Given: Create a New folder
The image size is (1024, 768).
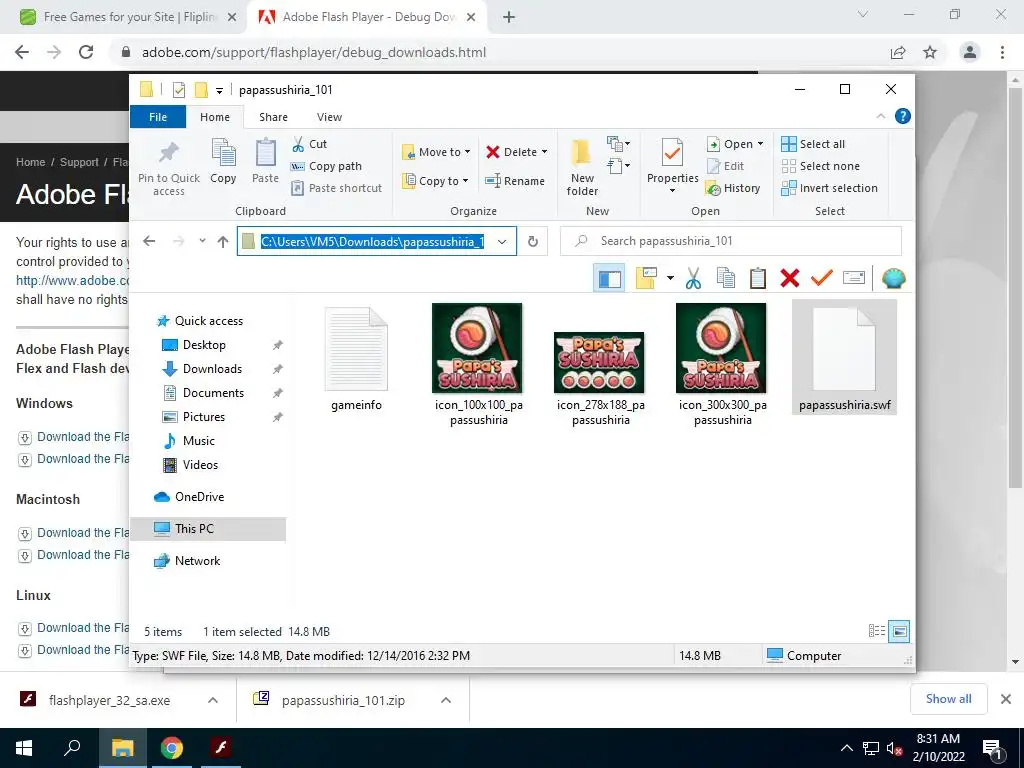Looking at the screenshot, I should 582,167.
